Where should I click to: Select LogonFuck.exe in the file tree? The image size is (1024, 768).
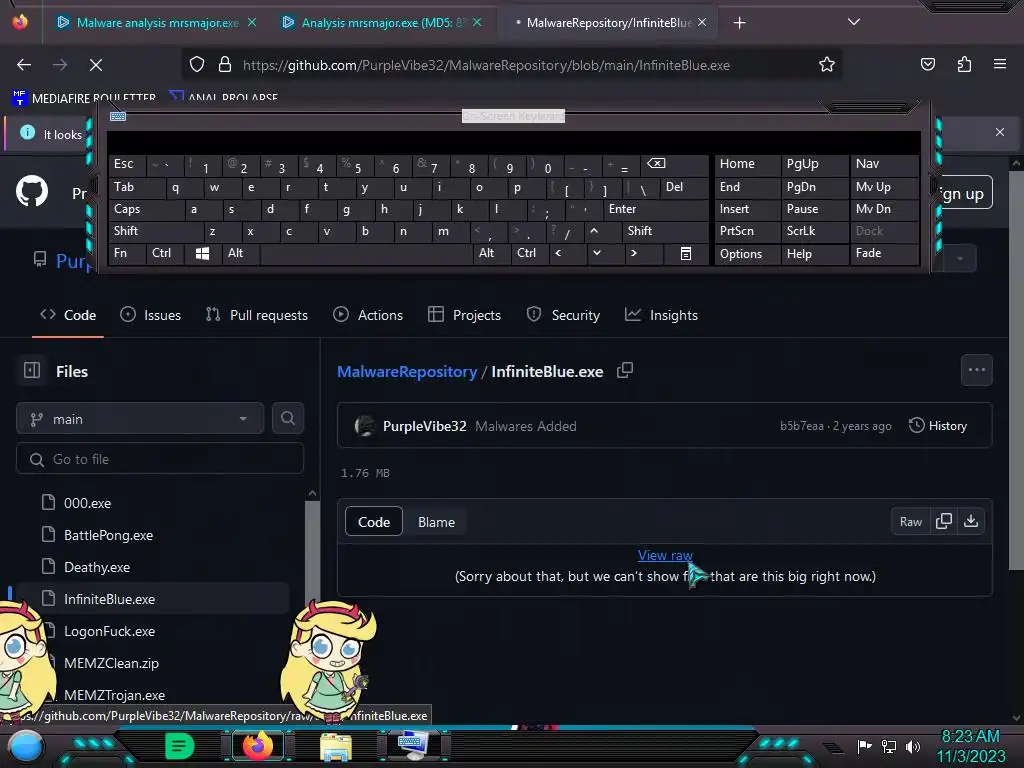click(x=110, y=632)
